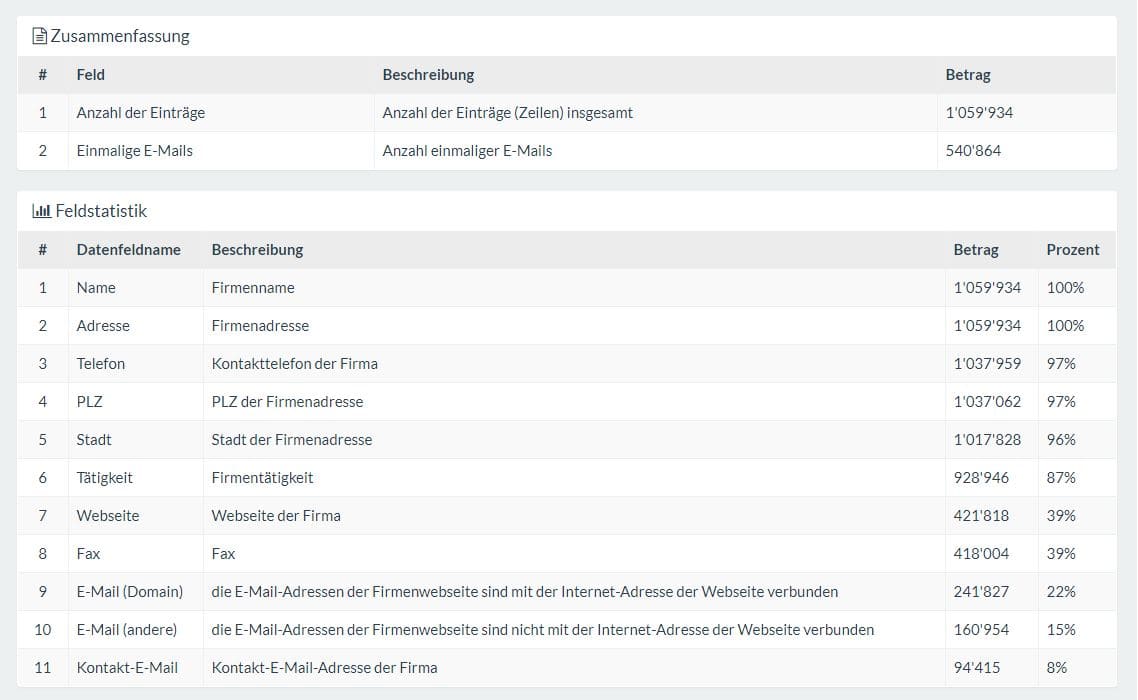Click the PLZ der Firmenadresse description

coord(287,402)
